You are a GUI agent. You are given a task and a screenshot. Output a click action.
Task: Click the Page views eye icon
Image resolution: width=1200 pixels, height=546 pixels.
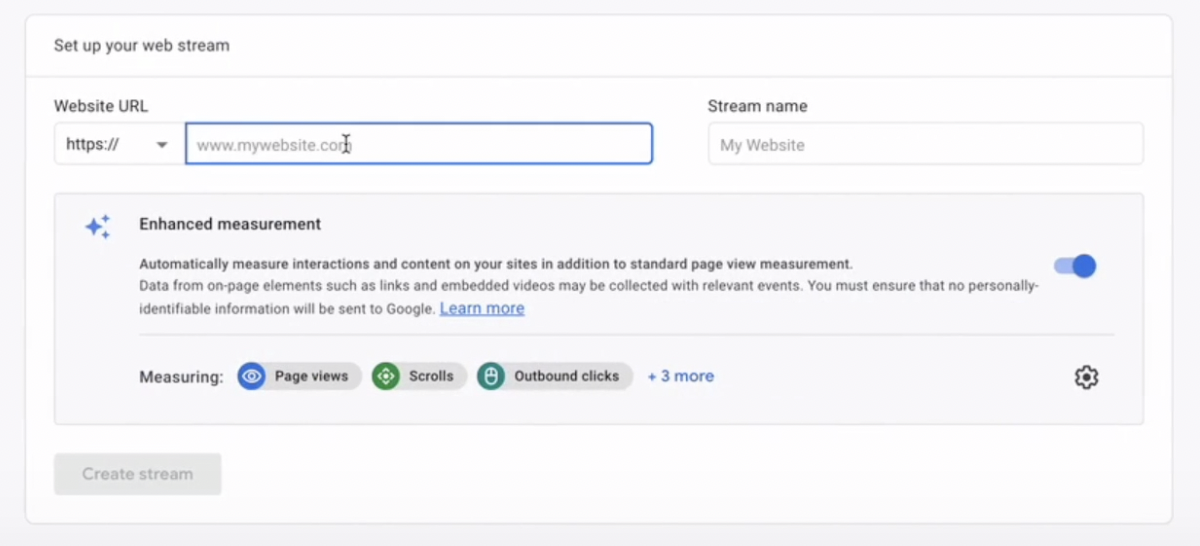[x=252, y=376]
